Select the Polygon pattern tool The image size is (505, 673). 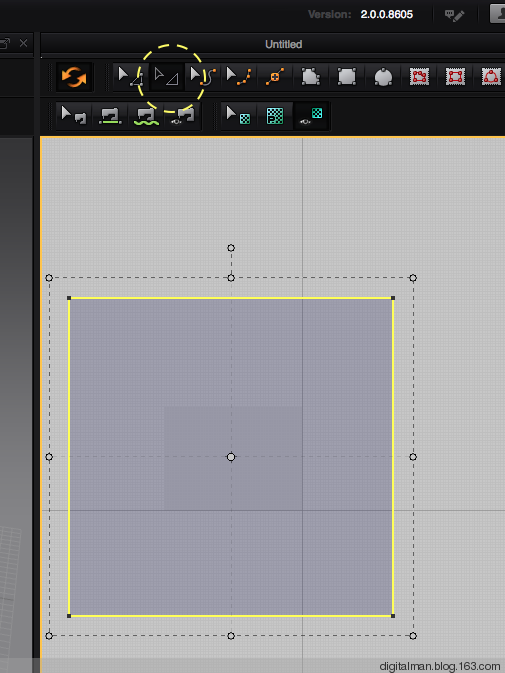point(311,77)
